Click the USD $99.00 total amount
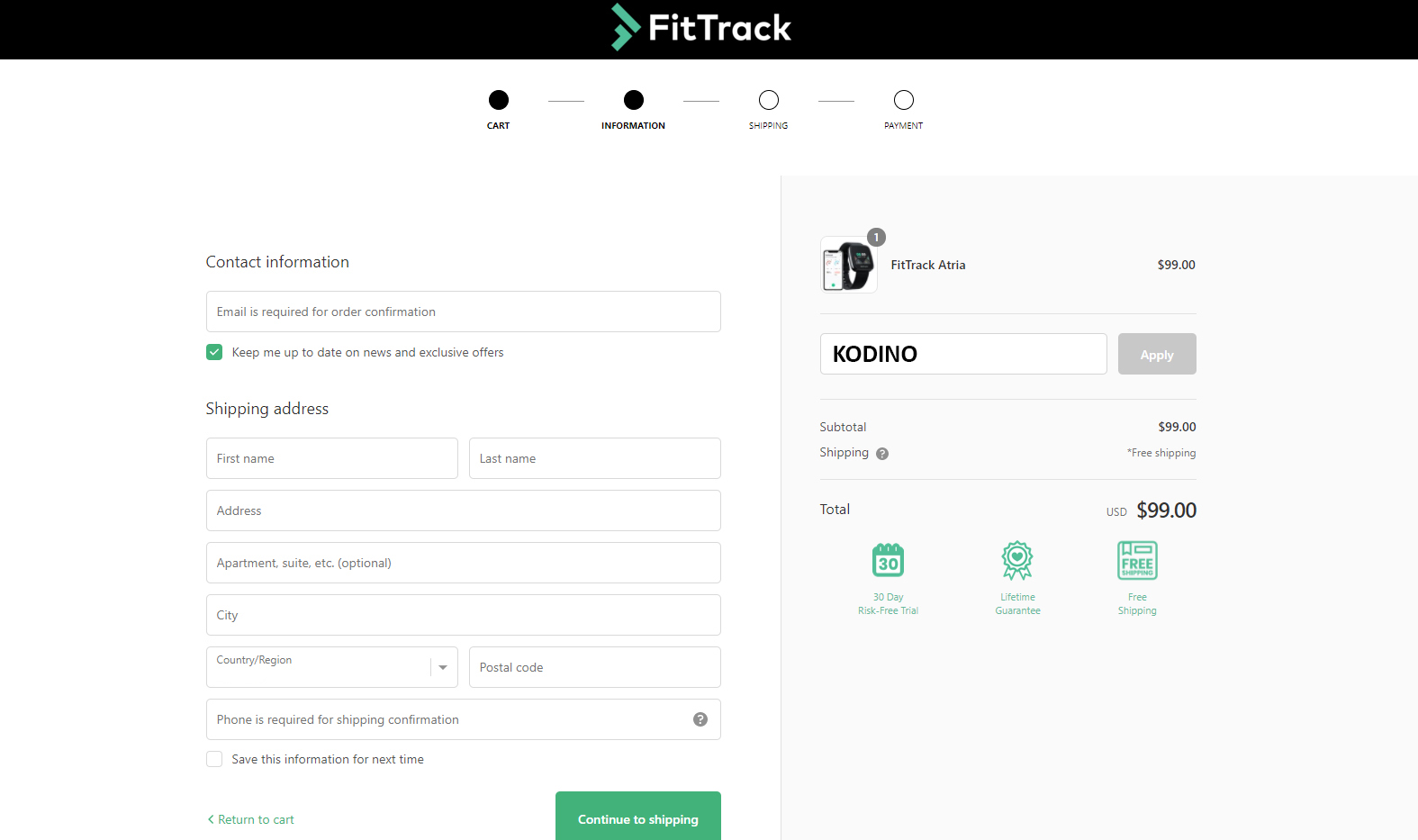 (x=1152, y=510)
